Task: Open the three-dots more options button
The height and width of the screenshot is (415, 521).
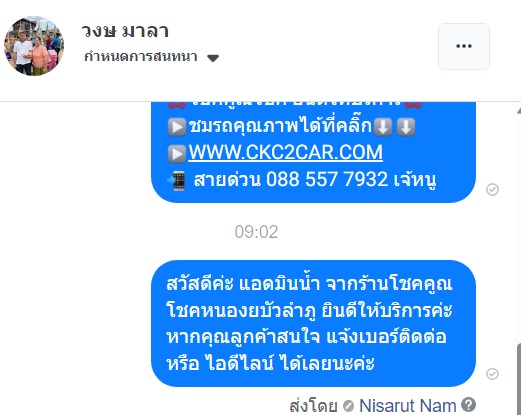Action: pos(464,46)
